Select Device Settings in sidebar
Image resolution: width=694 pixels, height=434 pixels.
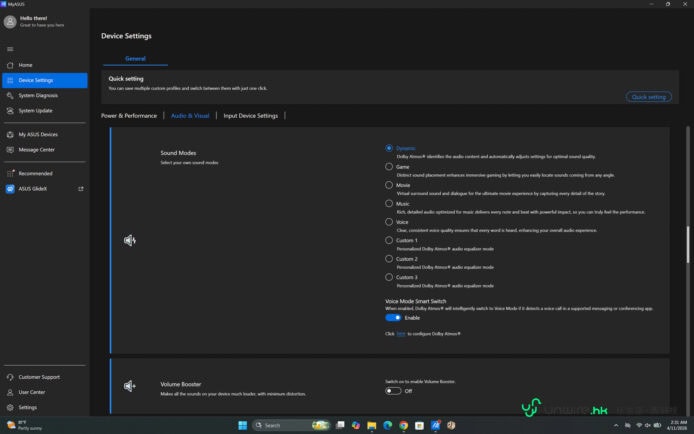[x=44, y=80]
